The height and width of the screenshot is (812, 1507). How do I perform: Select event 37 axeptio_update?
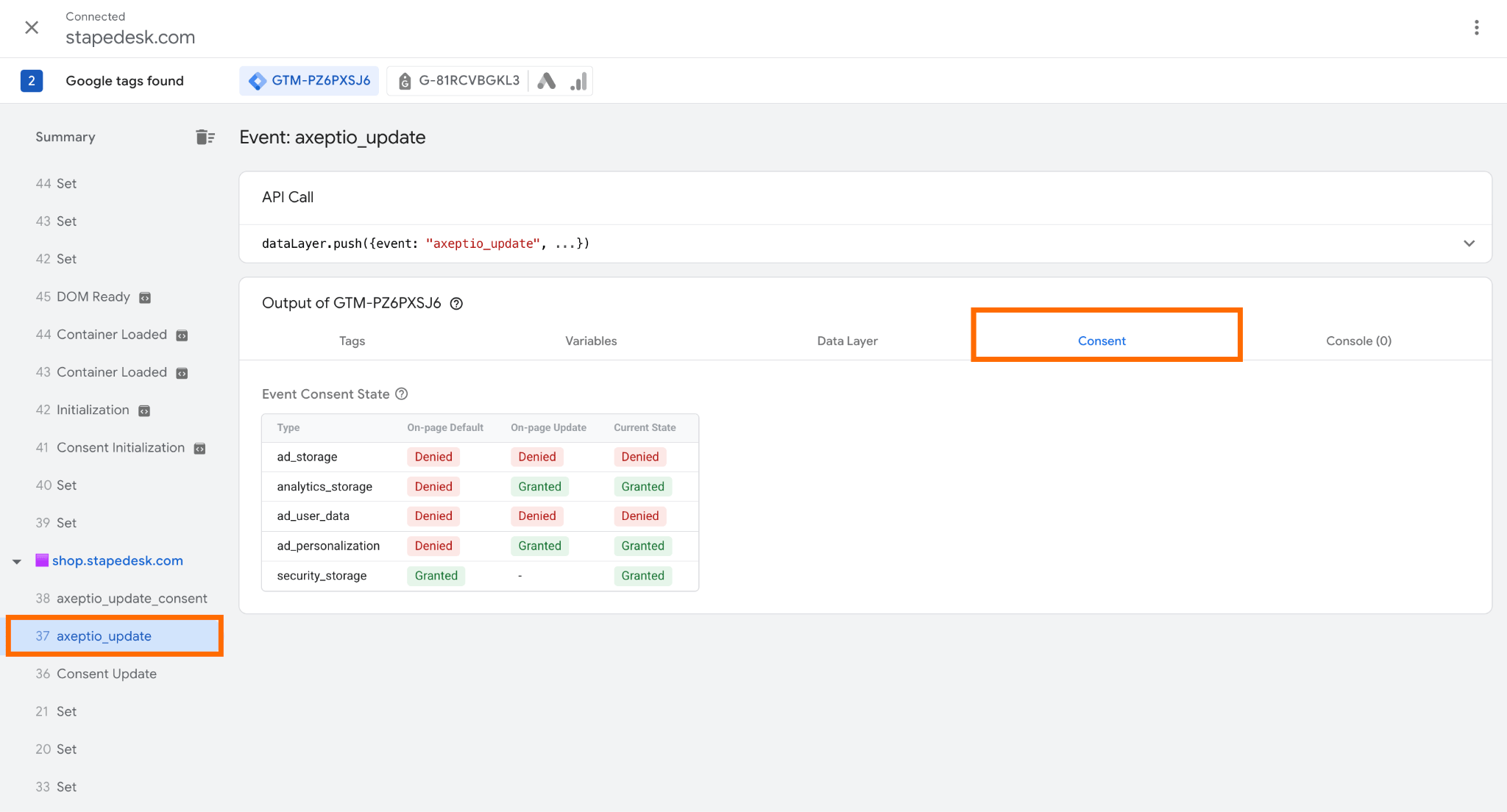(x=115, y=636)
